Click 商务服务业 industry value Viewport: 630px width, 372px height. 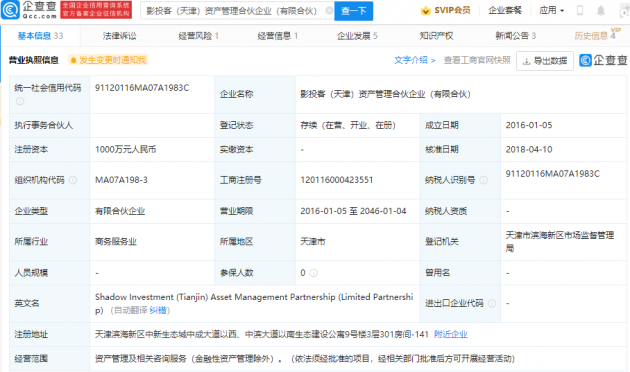pyautogui.click(x=116, y=242)
